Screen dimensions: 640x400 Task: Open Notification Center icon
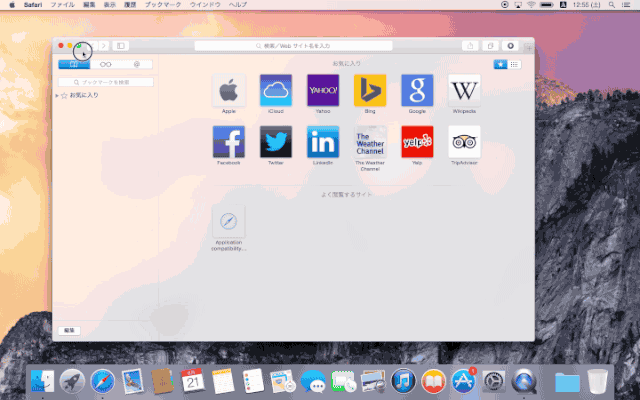click(x=626, y=5)
